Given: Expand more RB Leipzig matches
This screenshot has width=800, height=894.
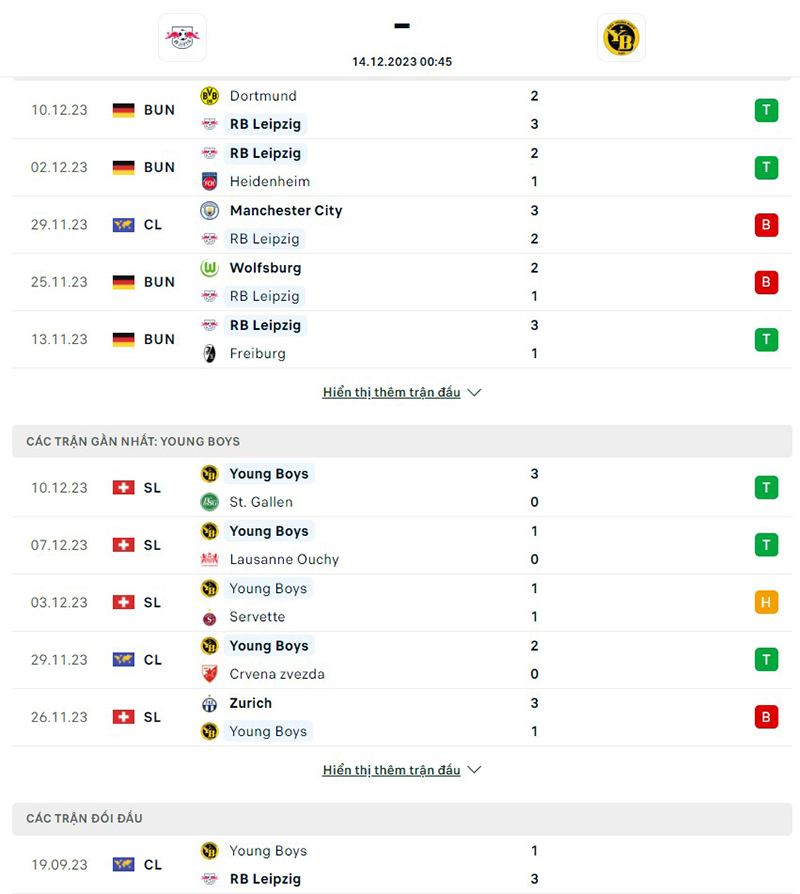Looking at the screenshot, I should coord(392,392).
